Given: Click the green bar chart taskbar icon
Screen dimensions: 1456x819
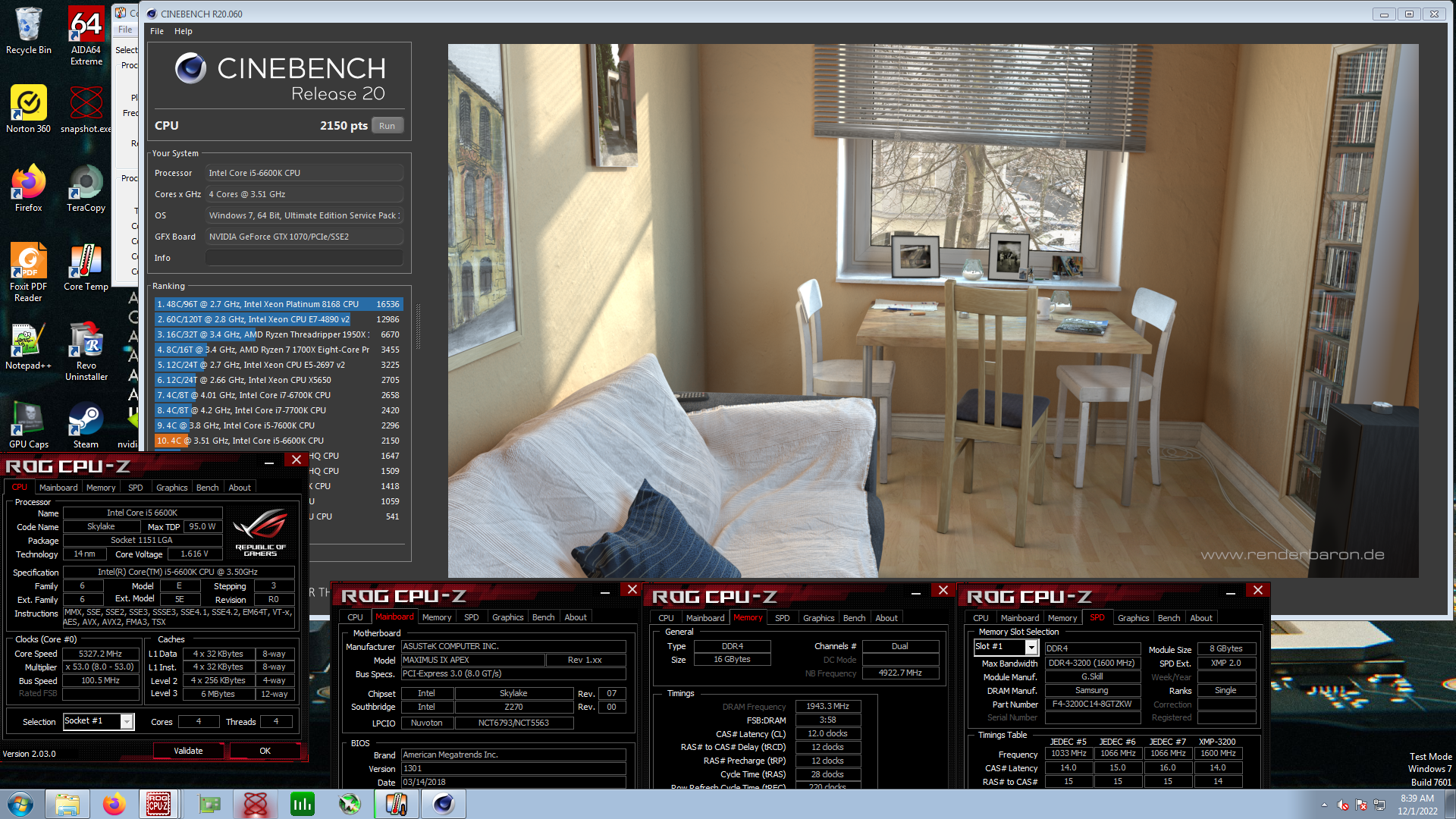Looking at the screenshot, I should [x=303, y=804].
